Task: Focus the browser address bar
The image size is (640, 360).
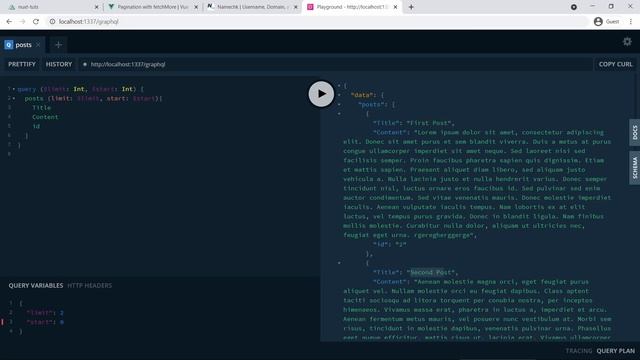Action: (x=318, y=22)
